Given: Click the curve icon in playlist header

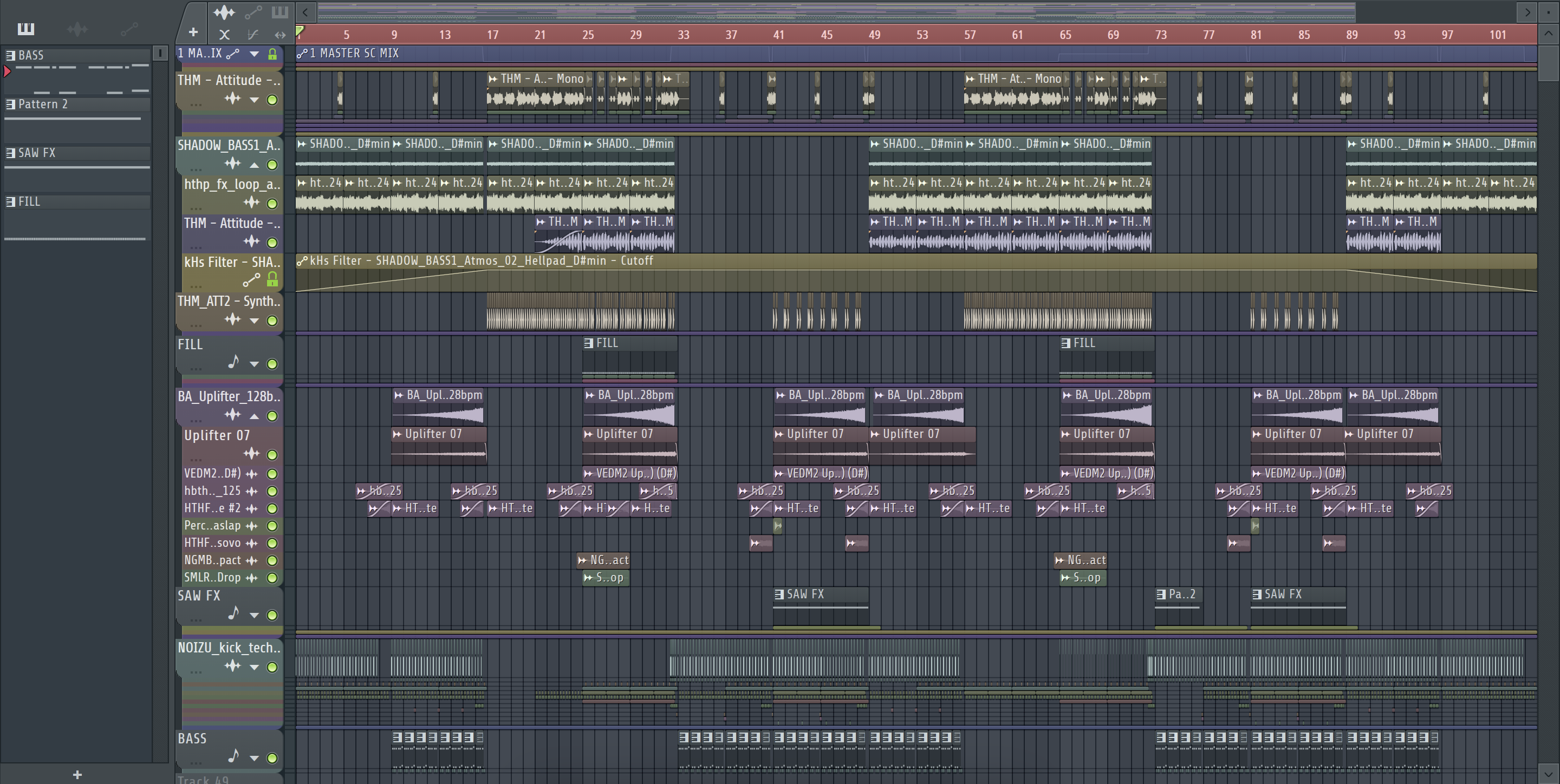Looking at the screenshot, I should 253,35.
